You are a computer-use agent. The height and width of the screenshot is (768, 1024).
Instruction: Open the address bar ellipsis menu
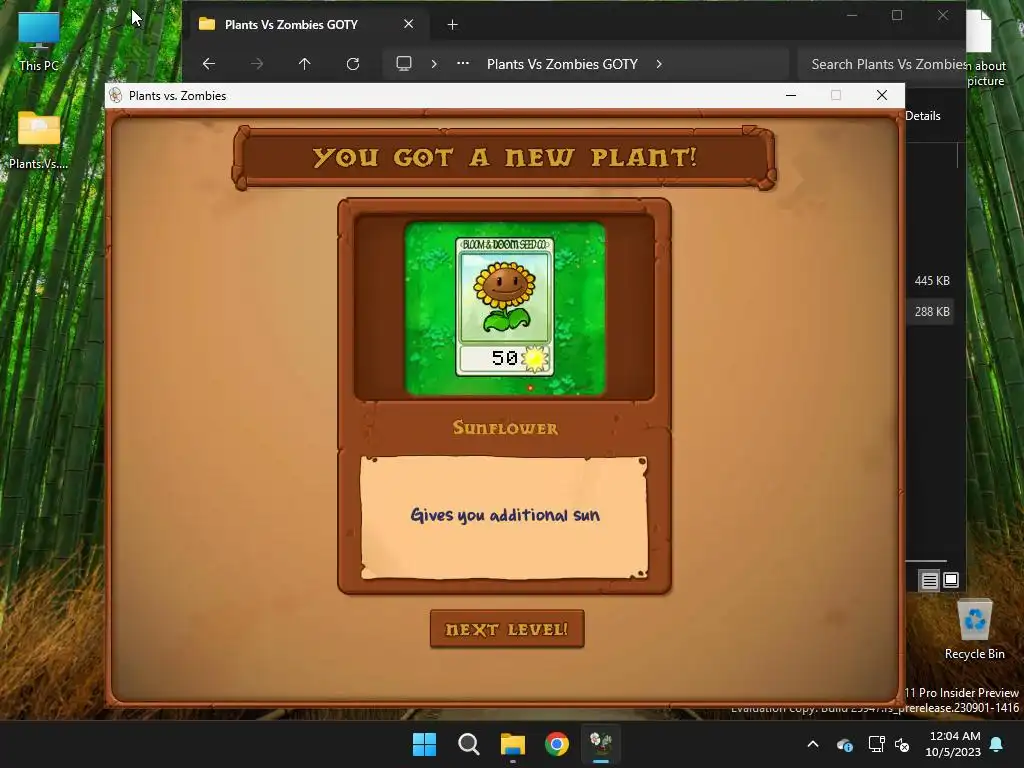coord(463,64)
